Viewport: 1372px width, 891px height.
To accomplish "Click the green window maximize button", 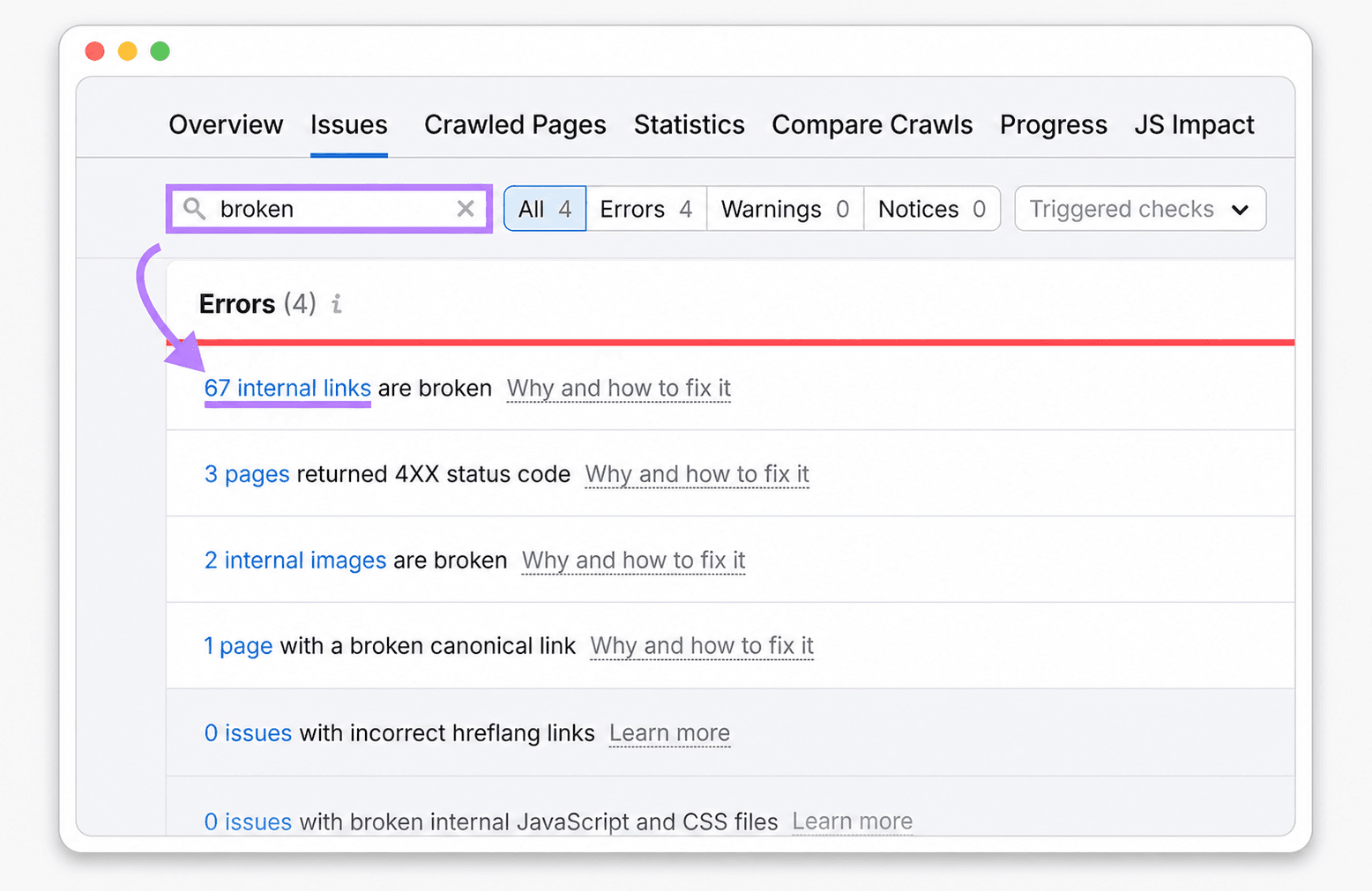I will pos(160,51).
